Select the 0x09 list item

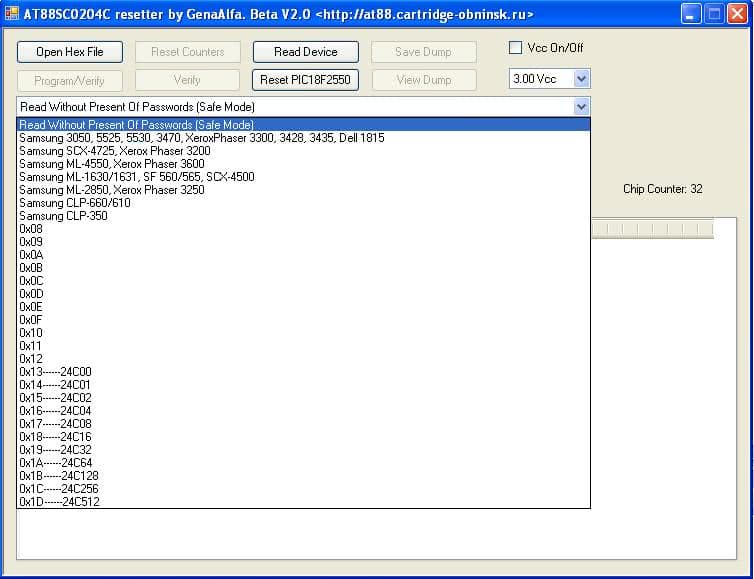(303, 242)
